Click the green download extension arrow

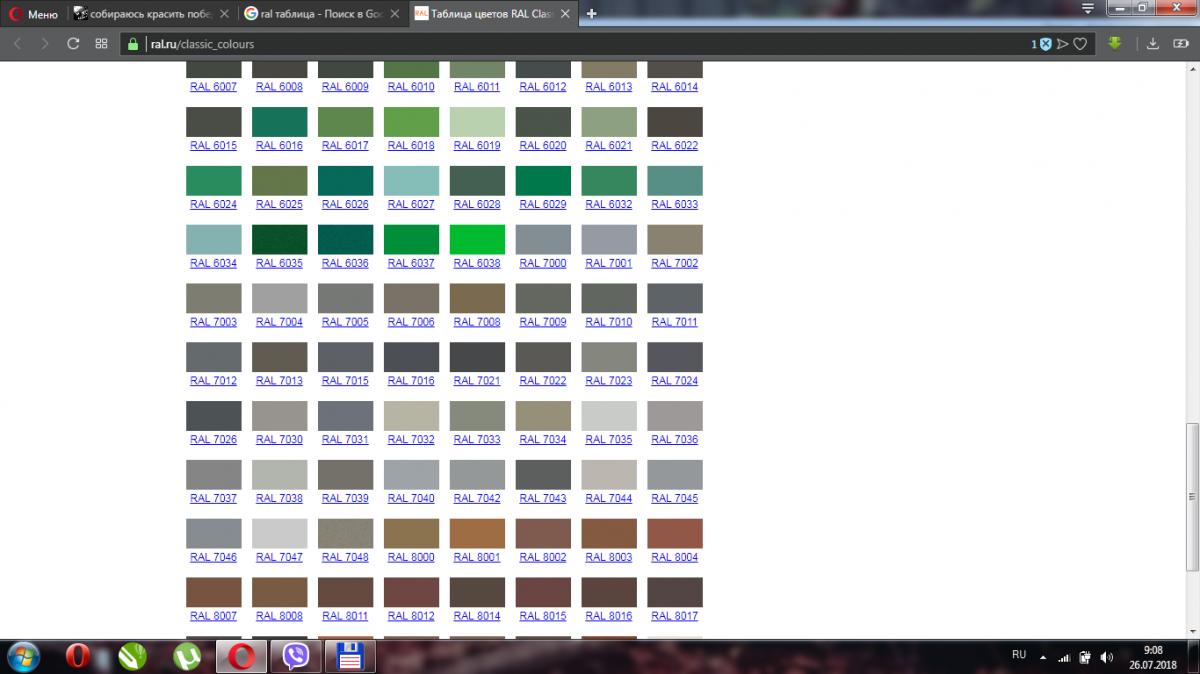click(x=1115, y=44)
